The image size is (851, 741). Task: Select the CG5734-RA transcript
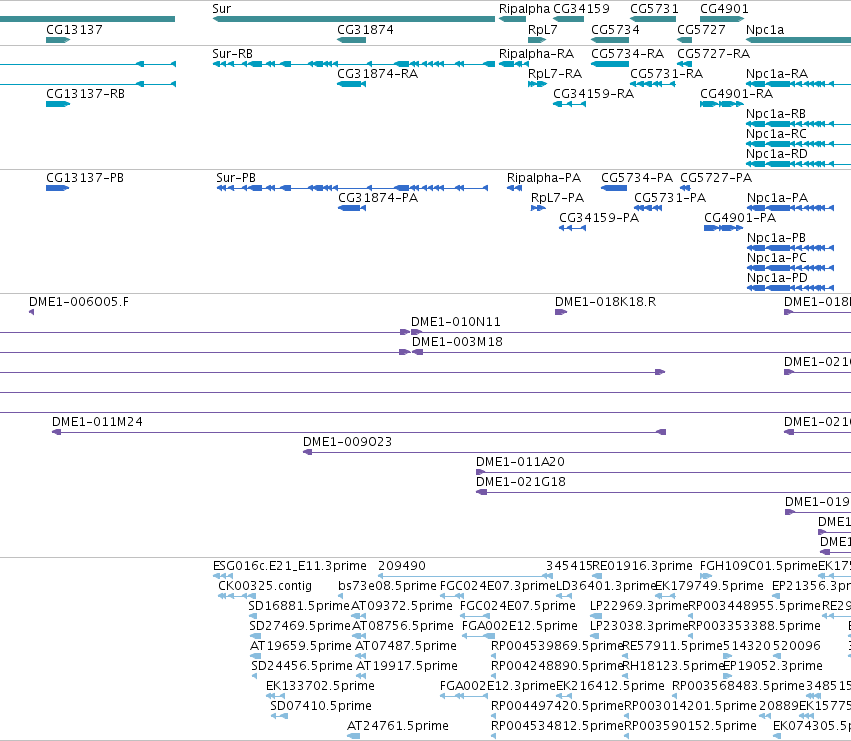point(610,64)
